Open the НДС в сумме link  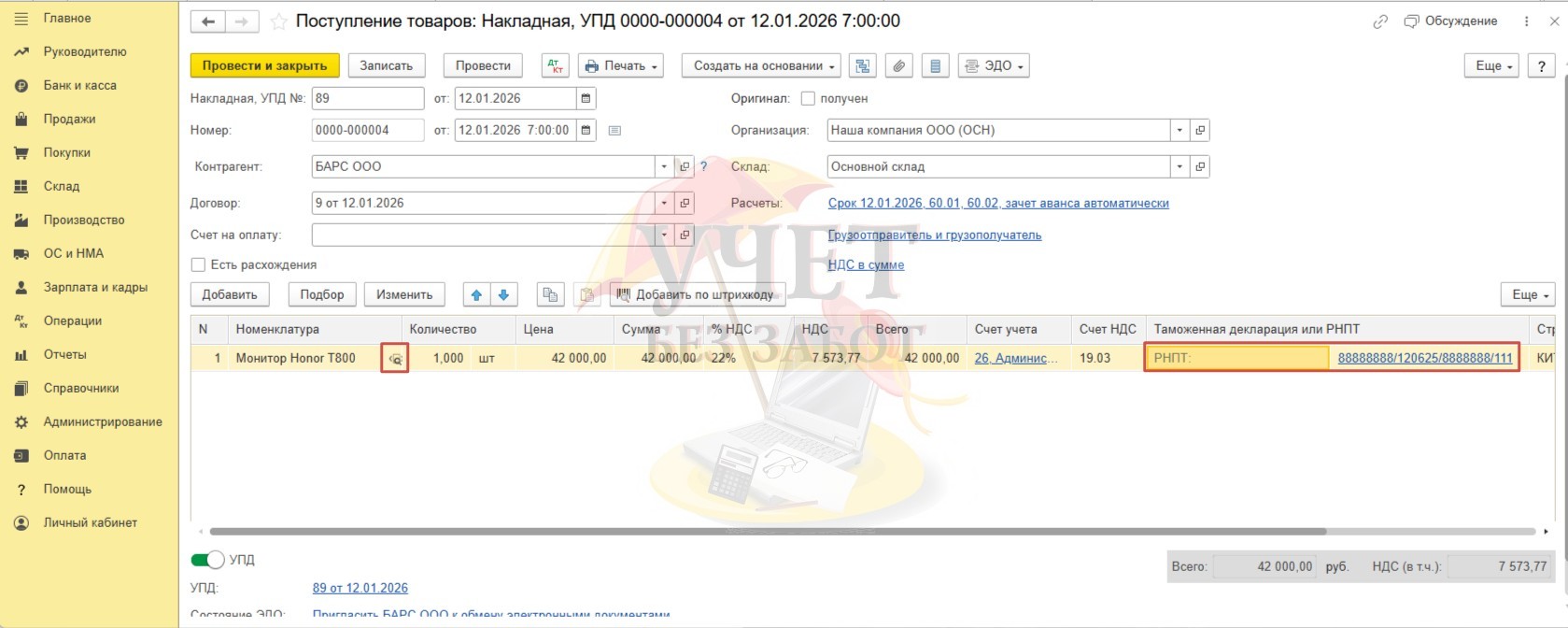point(866,265)
